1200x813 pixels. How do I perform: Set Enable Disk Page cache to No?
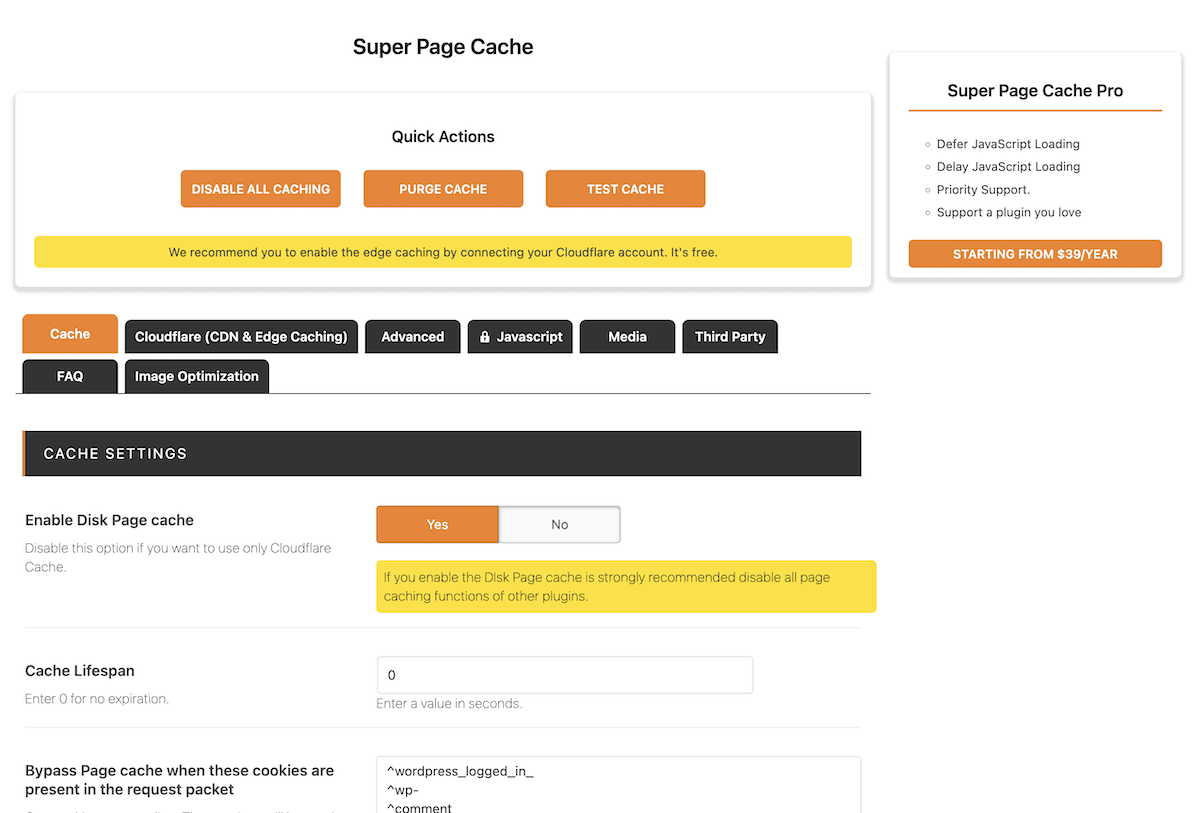point(560,525)
